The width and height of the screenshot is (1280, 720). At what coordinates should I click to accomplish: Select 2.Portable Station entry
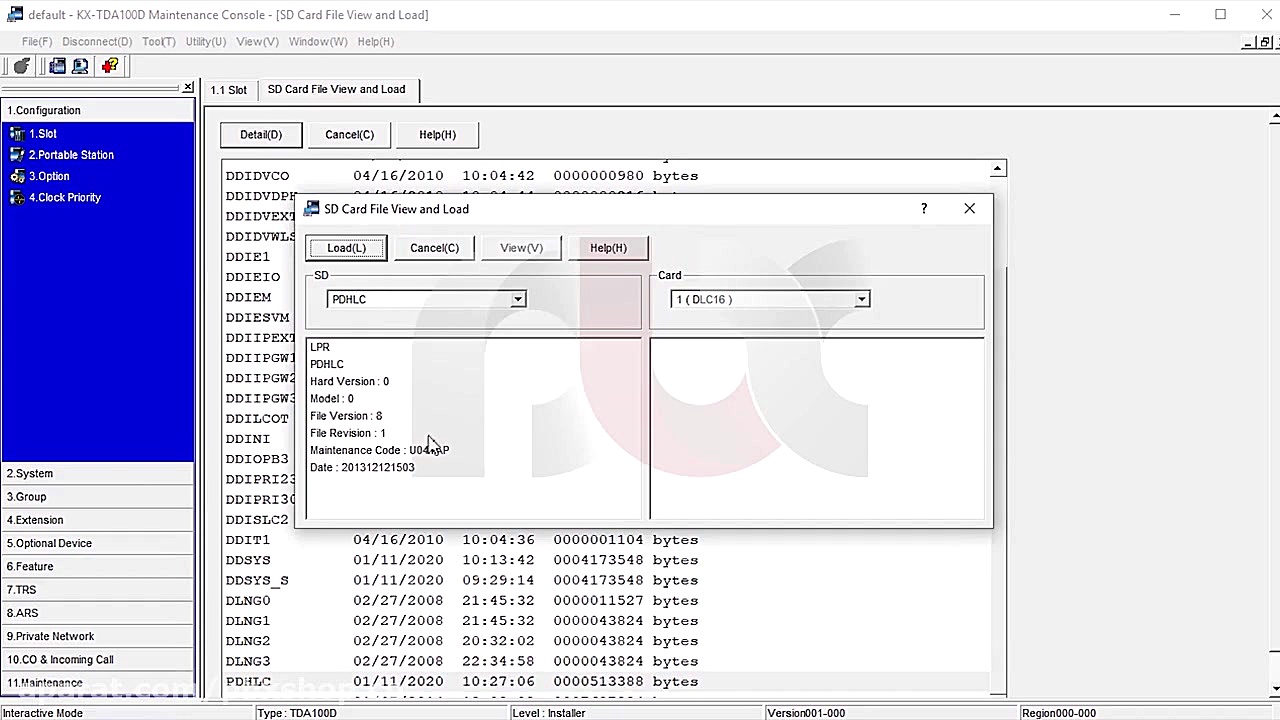click(71, 155)
